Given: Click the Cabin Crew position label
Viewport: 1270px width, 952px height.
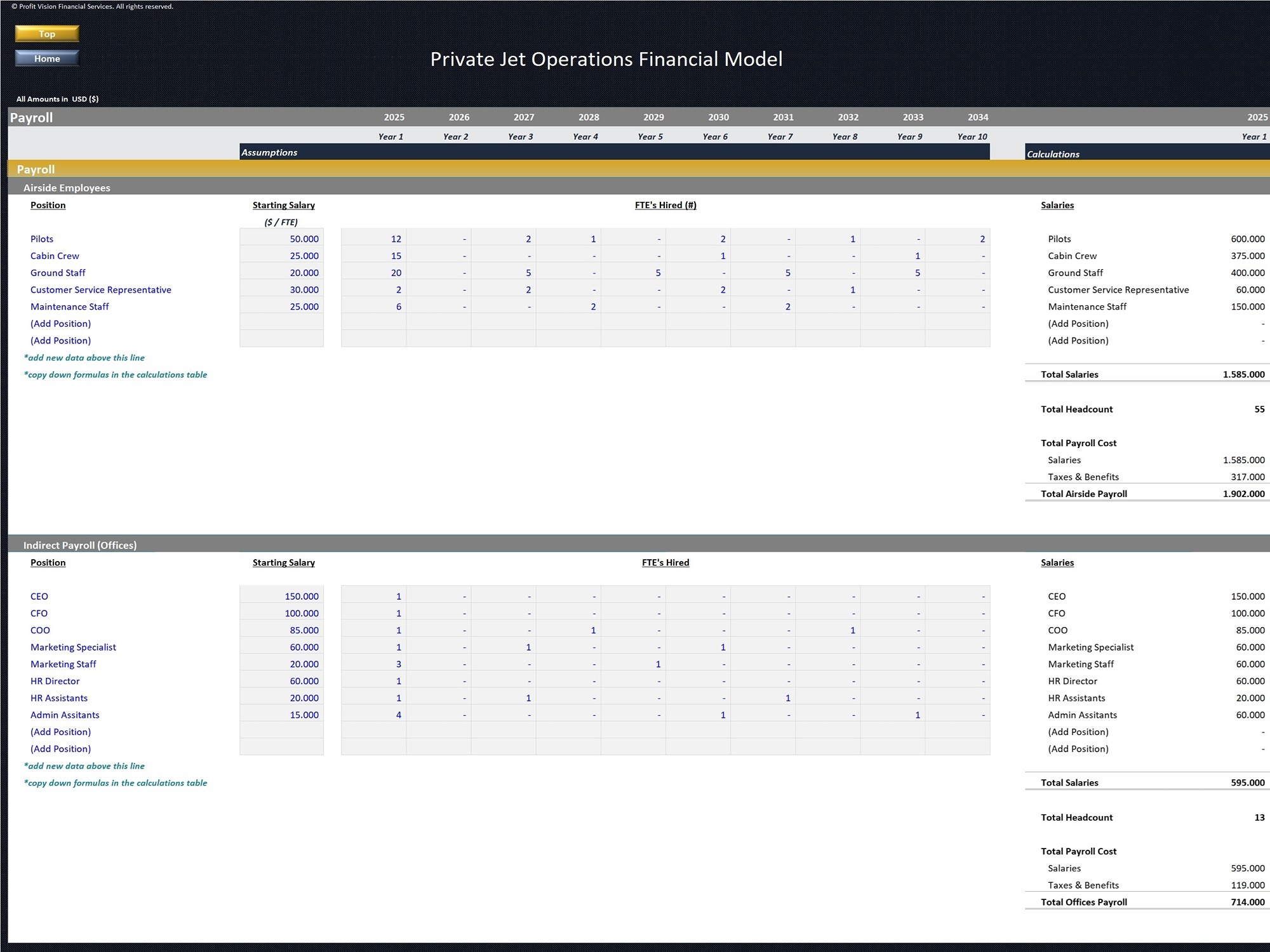Looking at the screenshot, I should [55, 256].
